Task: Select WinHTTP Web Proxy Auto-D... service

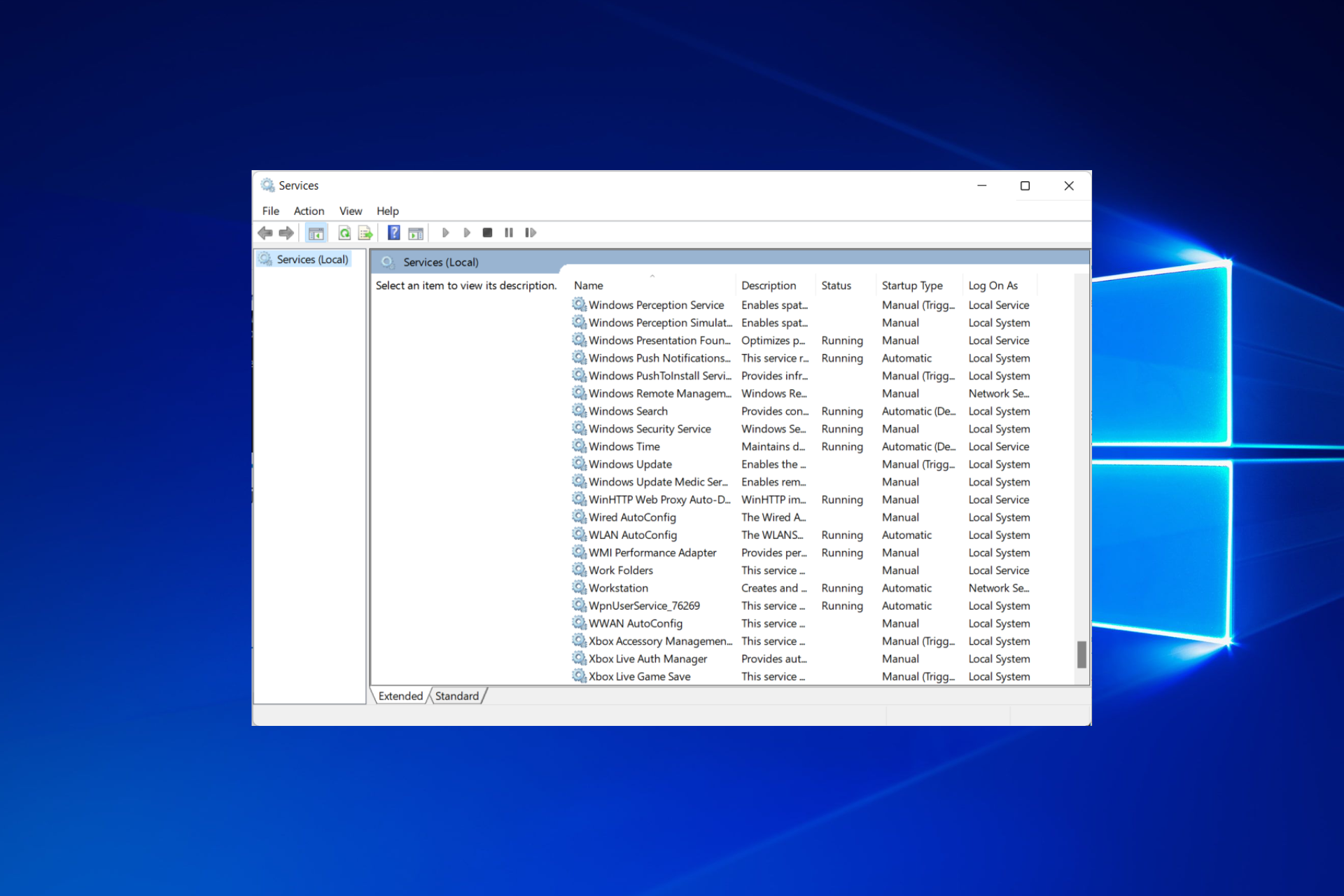Action: point(659,500)
